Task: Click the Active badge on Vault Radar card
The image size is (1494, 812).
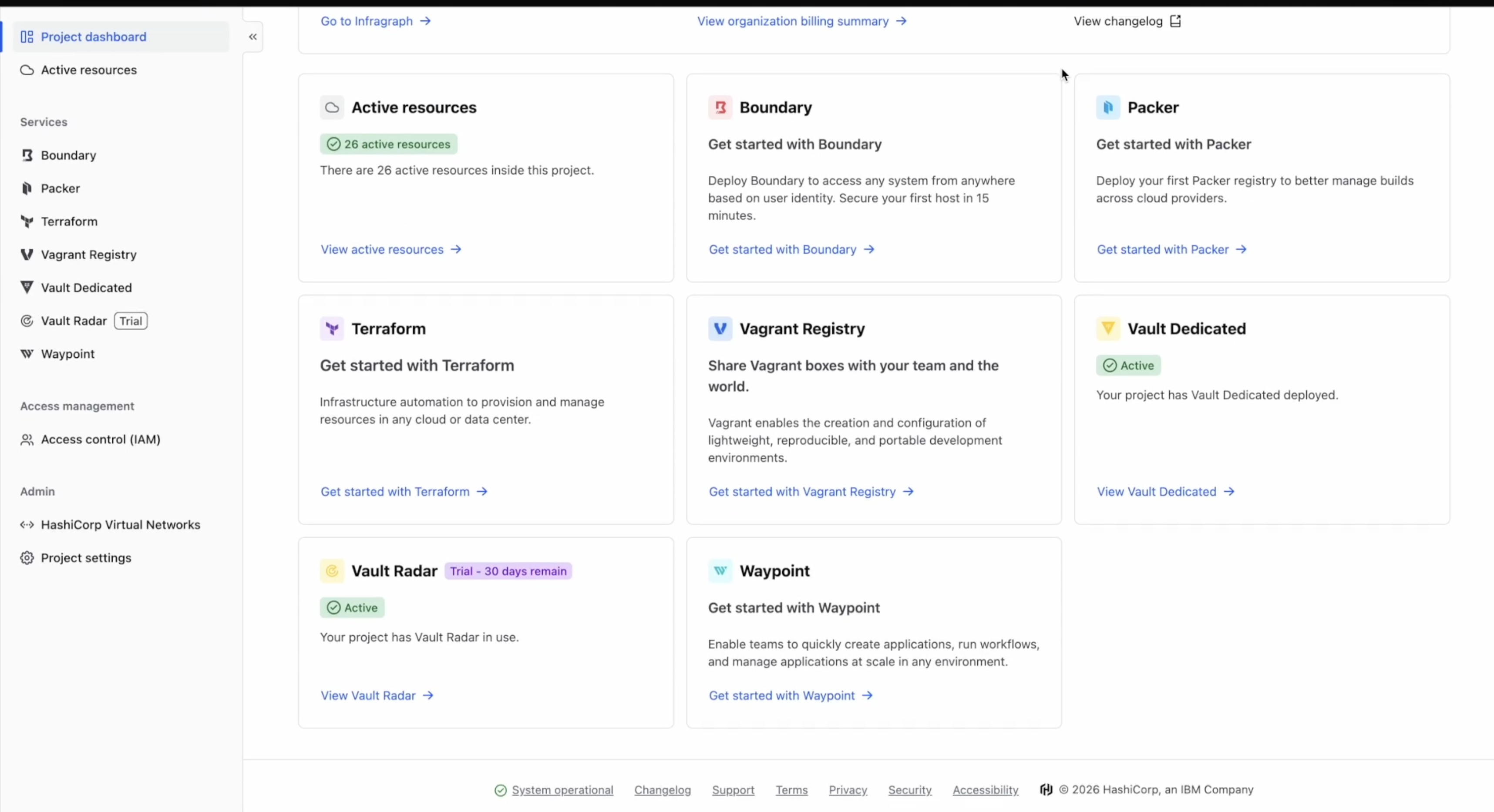Action: 352,607
